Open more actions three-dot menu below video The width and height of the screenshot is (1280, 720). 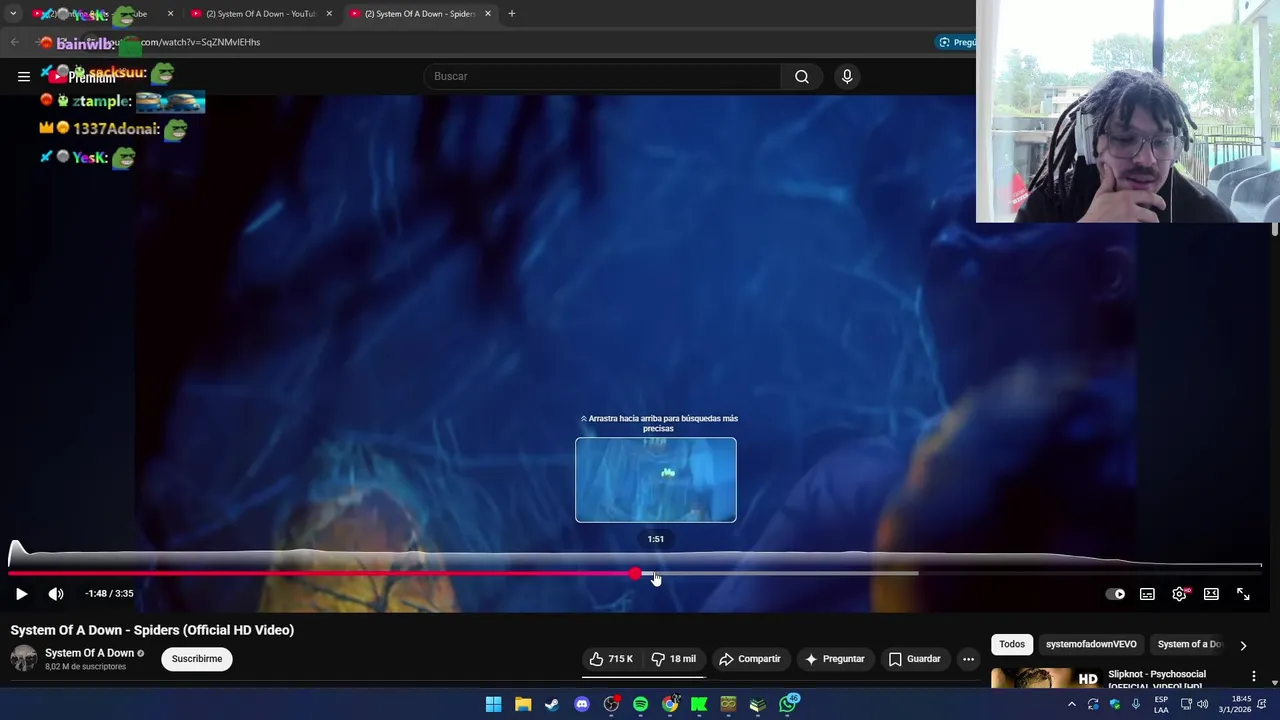coord(968,659)
